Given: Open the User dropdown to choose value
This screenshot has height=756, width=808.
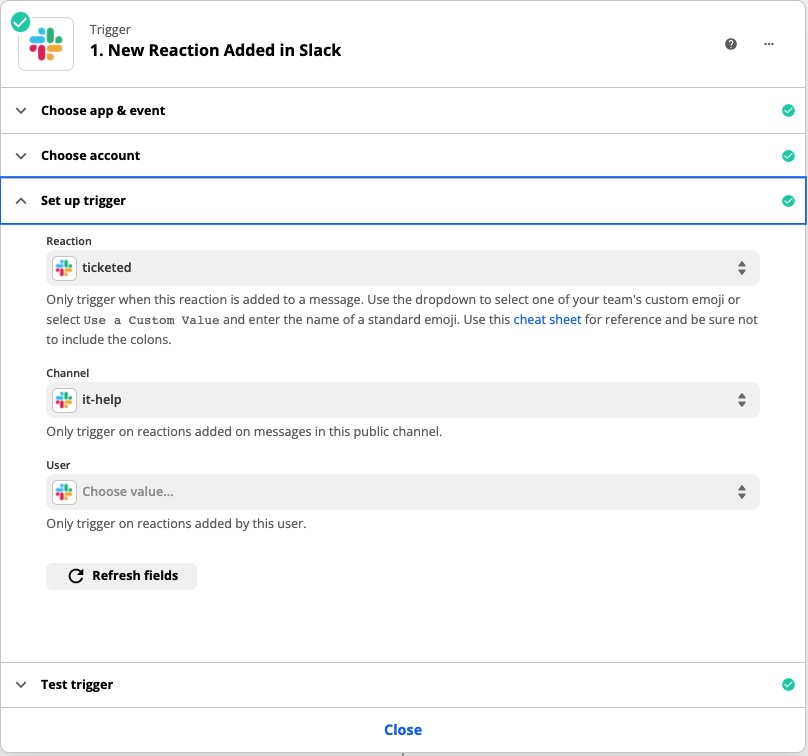Looking at the screenshot, I should point(402,492).
